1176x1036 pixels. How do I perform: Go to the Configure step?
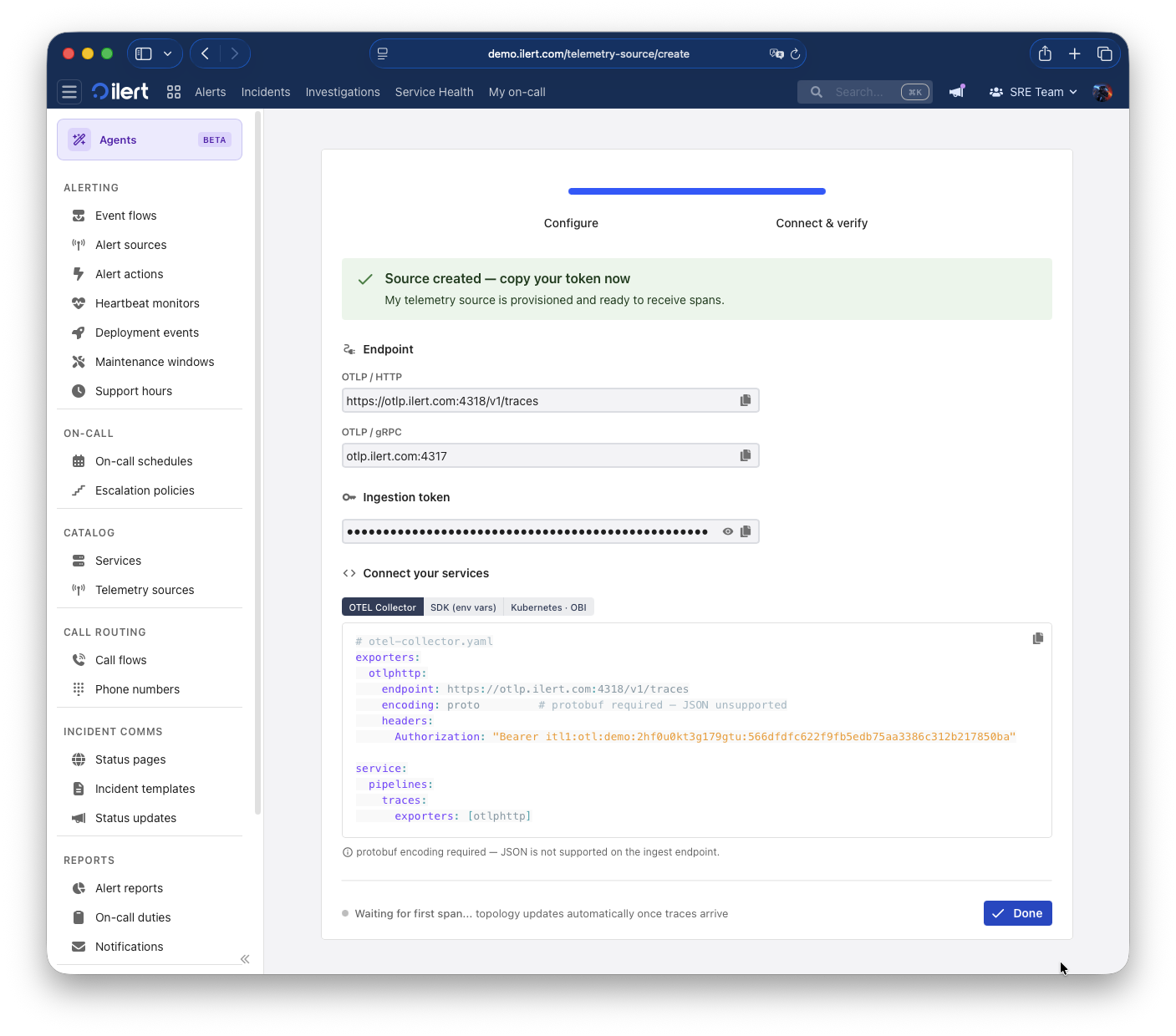click(571, 223)
